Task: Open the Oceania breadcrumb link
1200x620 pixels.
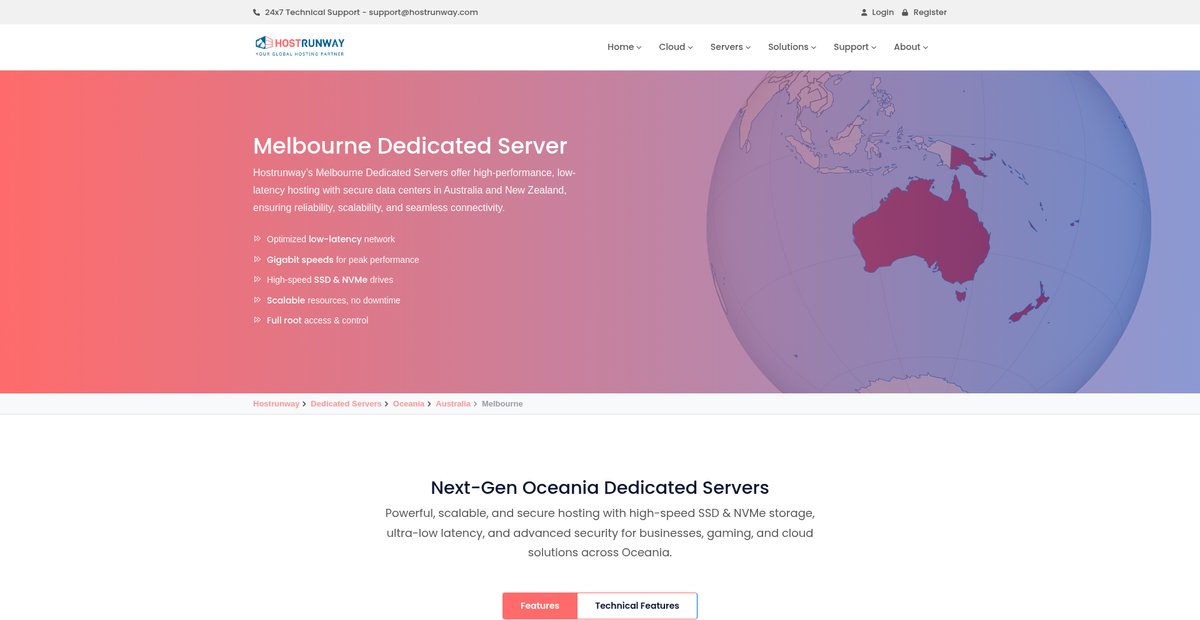Action: [408, 404]
